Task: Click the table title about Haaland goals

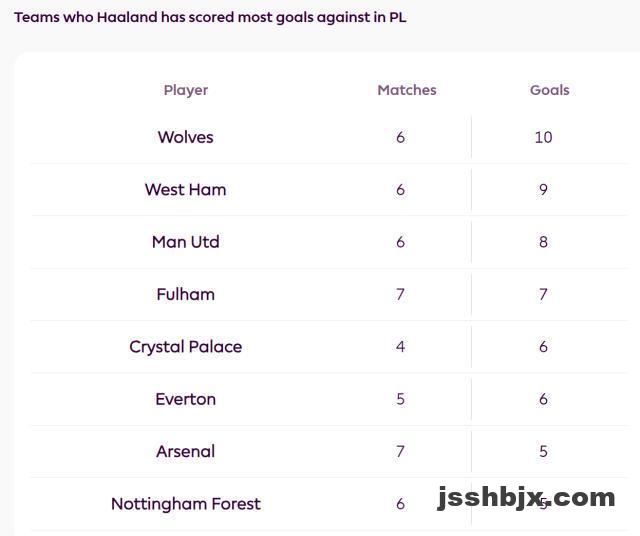Action: pos(210,17)
